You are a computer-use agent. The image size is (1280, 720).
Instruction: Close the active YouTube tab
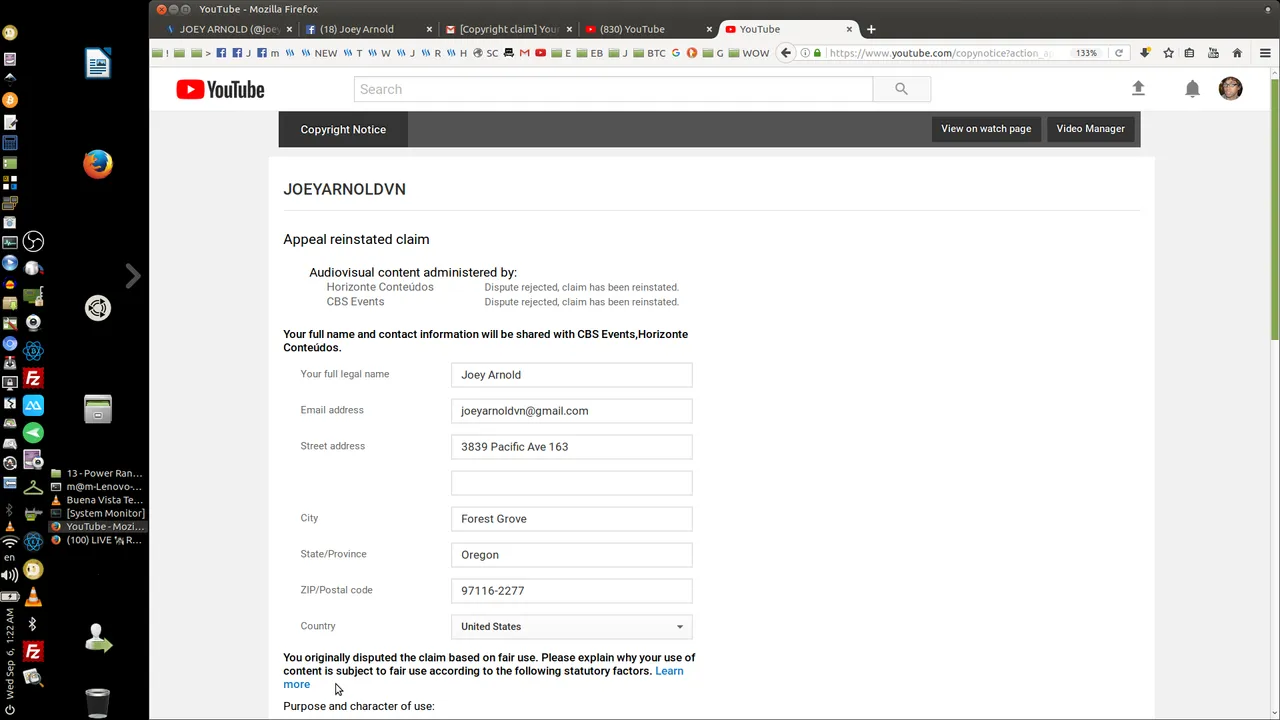(849, 29)
